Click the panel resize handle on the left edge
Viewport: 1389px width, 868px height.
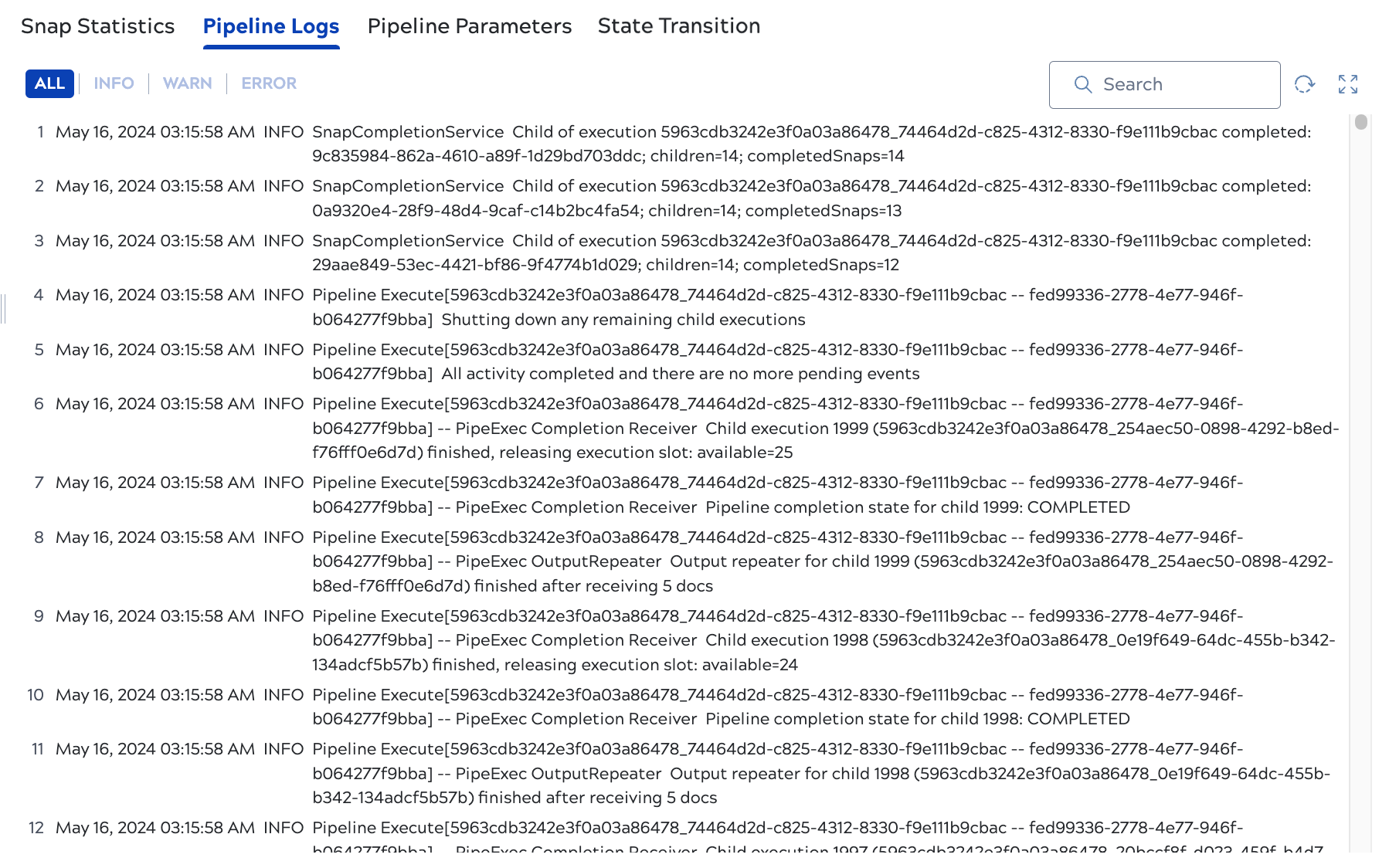click(3, 308)
